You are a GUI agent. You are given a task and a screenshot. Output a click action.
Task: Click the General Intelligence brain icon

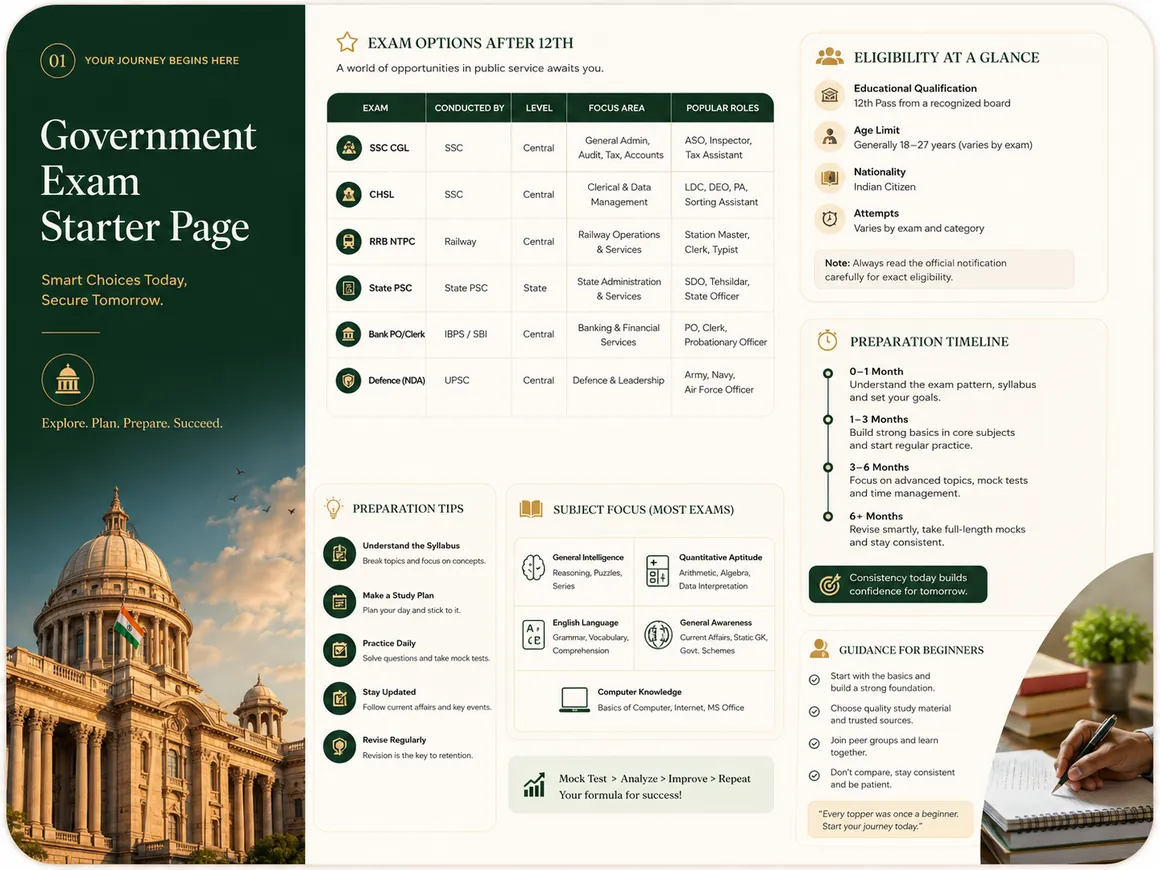(x=533, y=568)
